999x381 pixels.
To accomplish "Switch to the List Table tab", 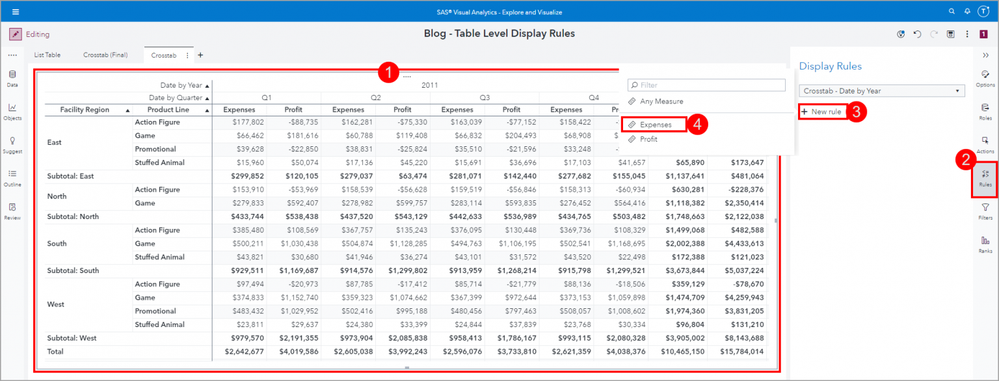I will (47, 55).
